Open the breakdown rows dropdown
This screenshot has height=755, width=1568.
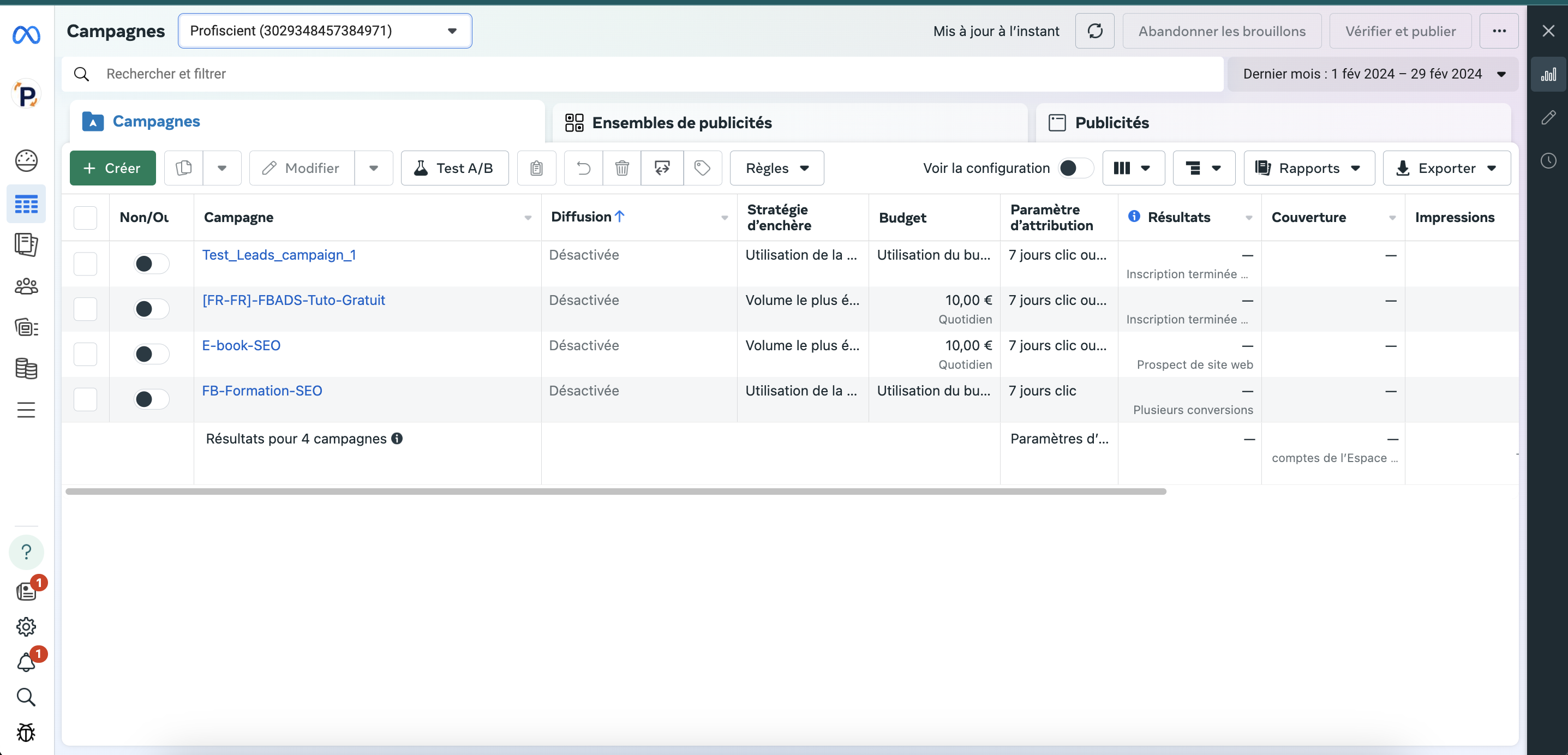(x=1204, y=168)
